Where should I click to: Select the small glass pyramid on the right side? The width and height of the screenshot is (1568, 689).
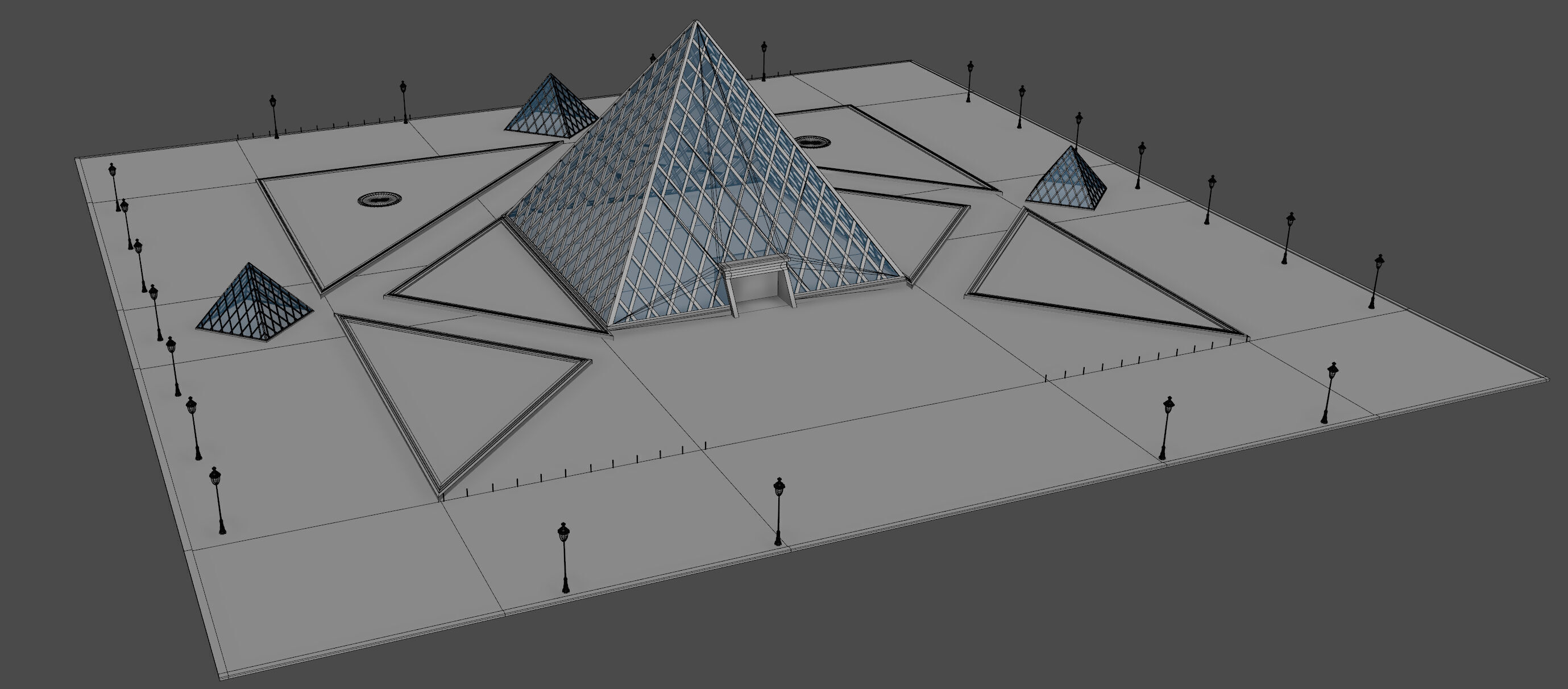[1067, 178]
